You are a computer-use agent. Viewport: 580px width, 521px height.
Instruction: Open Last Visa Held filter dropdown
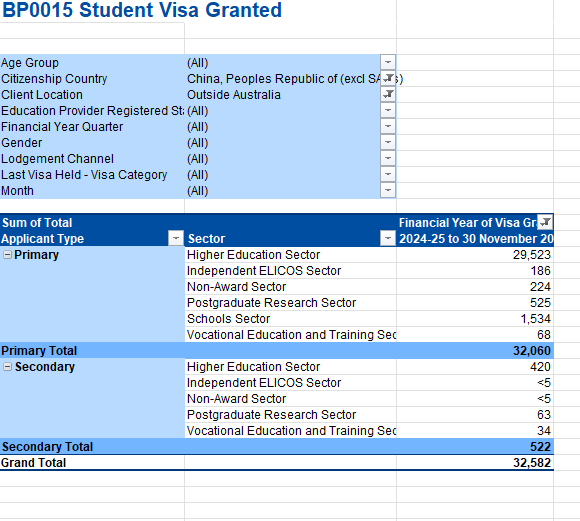click(x=388, y=174)
